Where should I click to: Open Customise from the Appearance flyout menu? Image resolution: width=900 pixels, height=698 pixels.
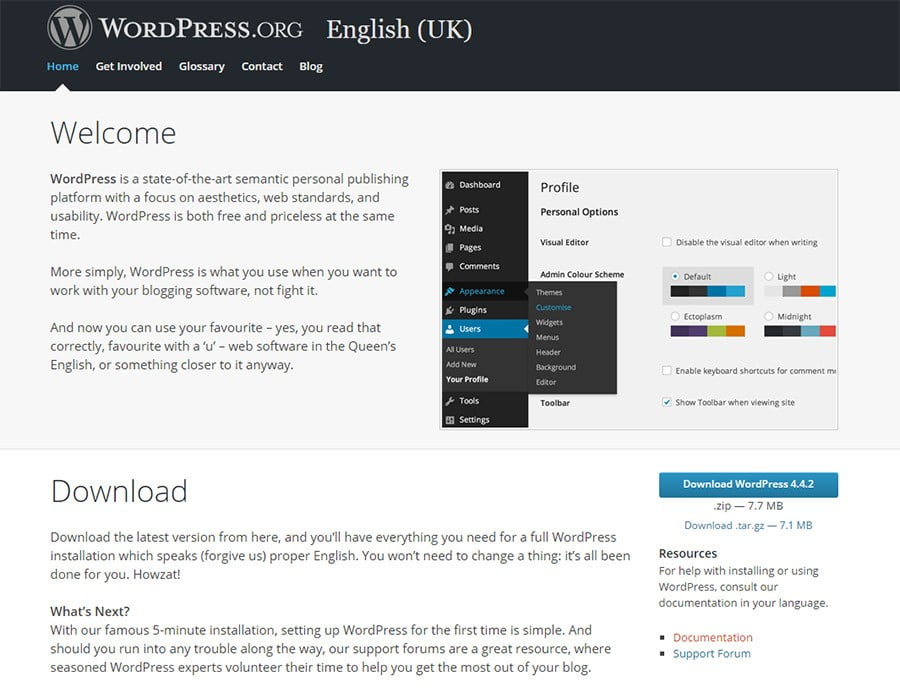[554, 307]
